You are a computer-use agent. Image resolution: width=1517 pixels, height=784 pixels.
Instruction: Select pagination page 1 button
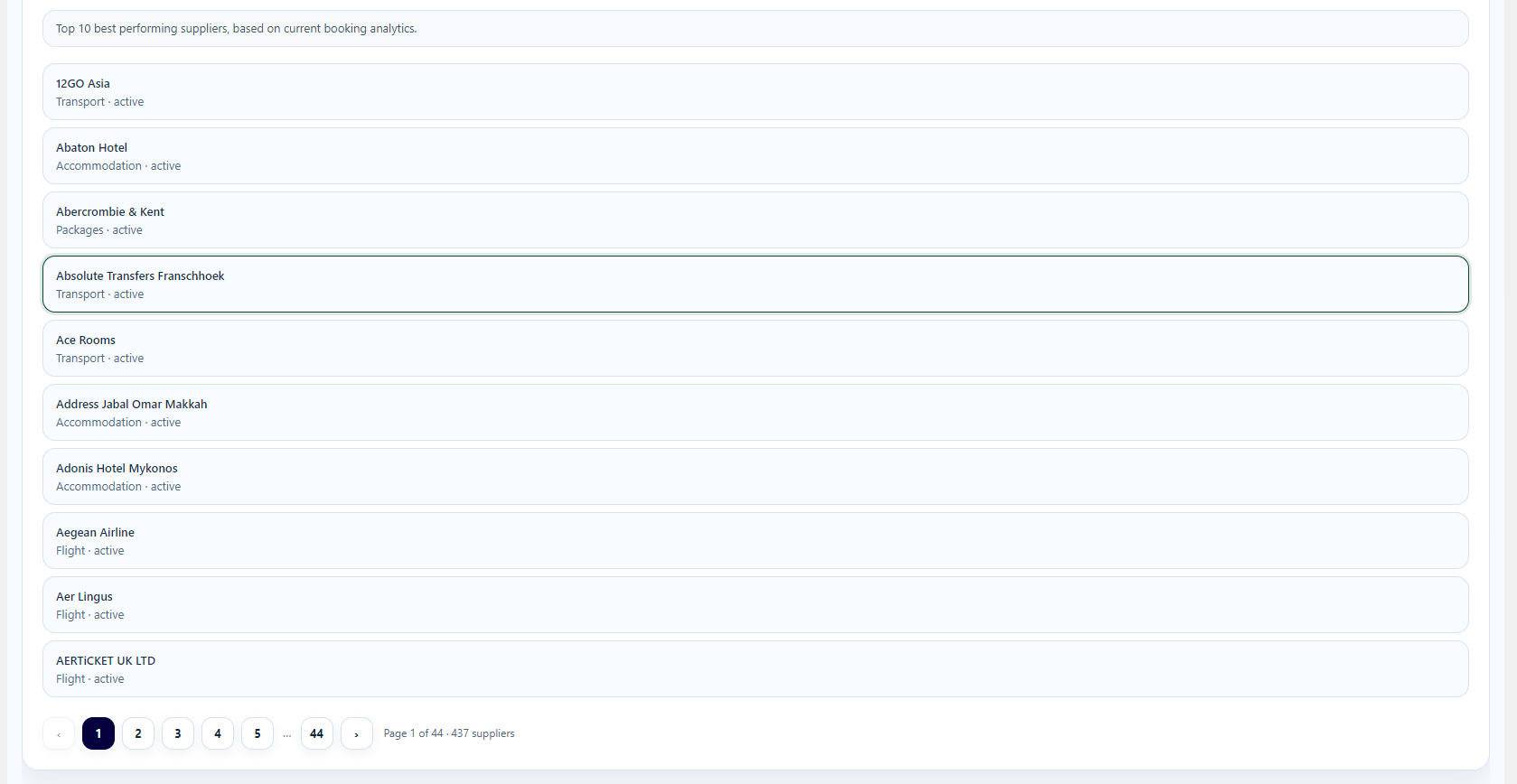98,733
